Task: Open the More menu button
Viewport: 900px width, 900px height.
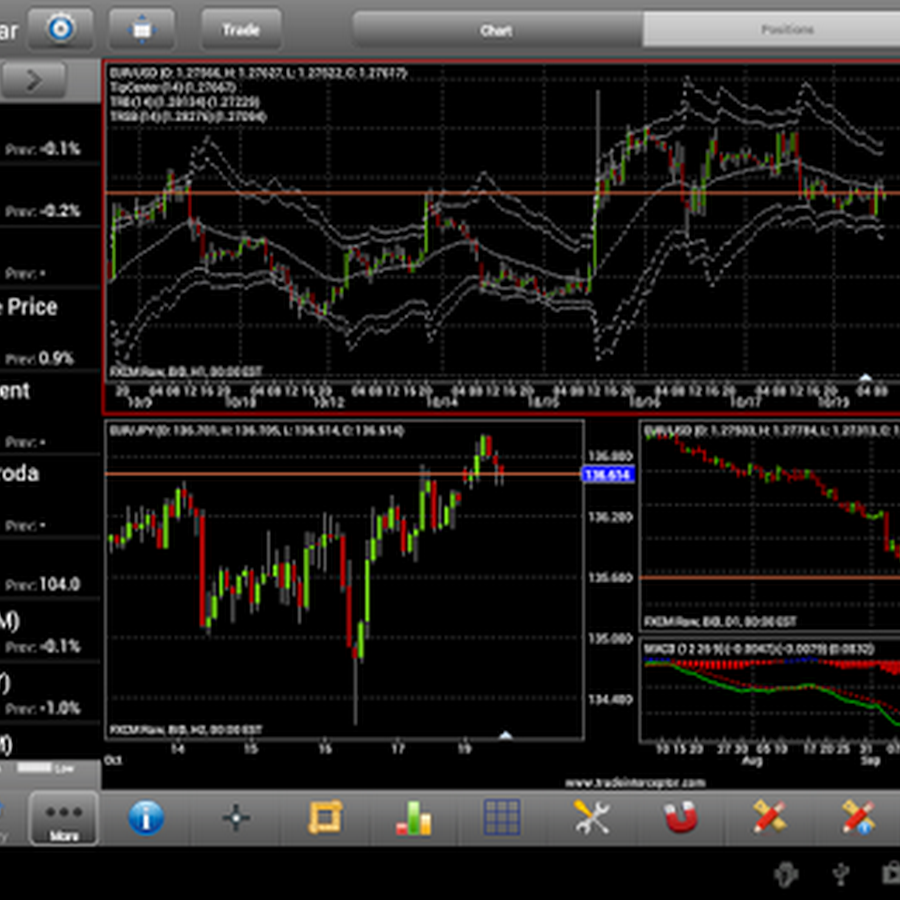Action: point(64,819)
